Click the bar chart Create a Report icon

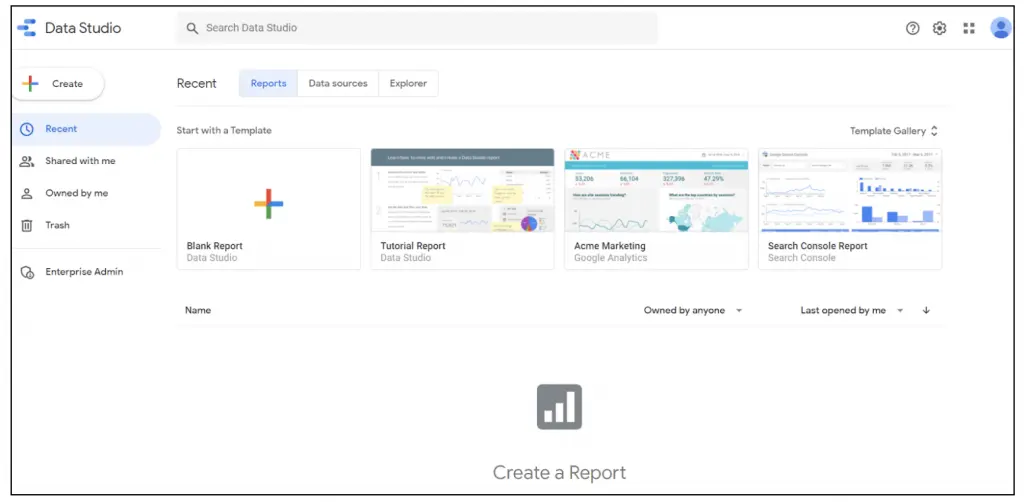pyautogui.click(x=559, y=407)
